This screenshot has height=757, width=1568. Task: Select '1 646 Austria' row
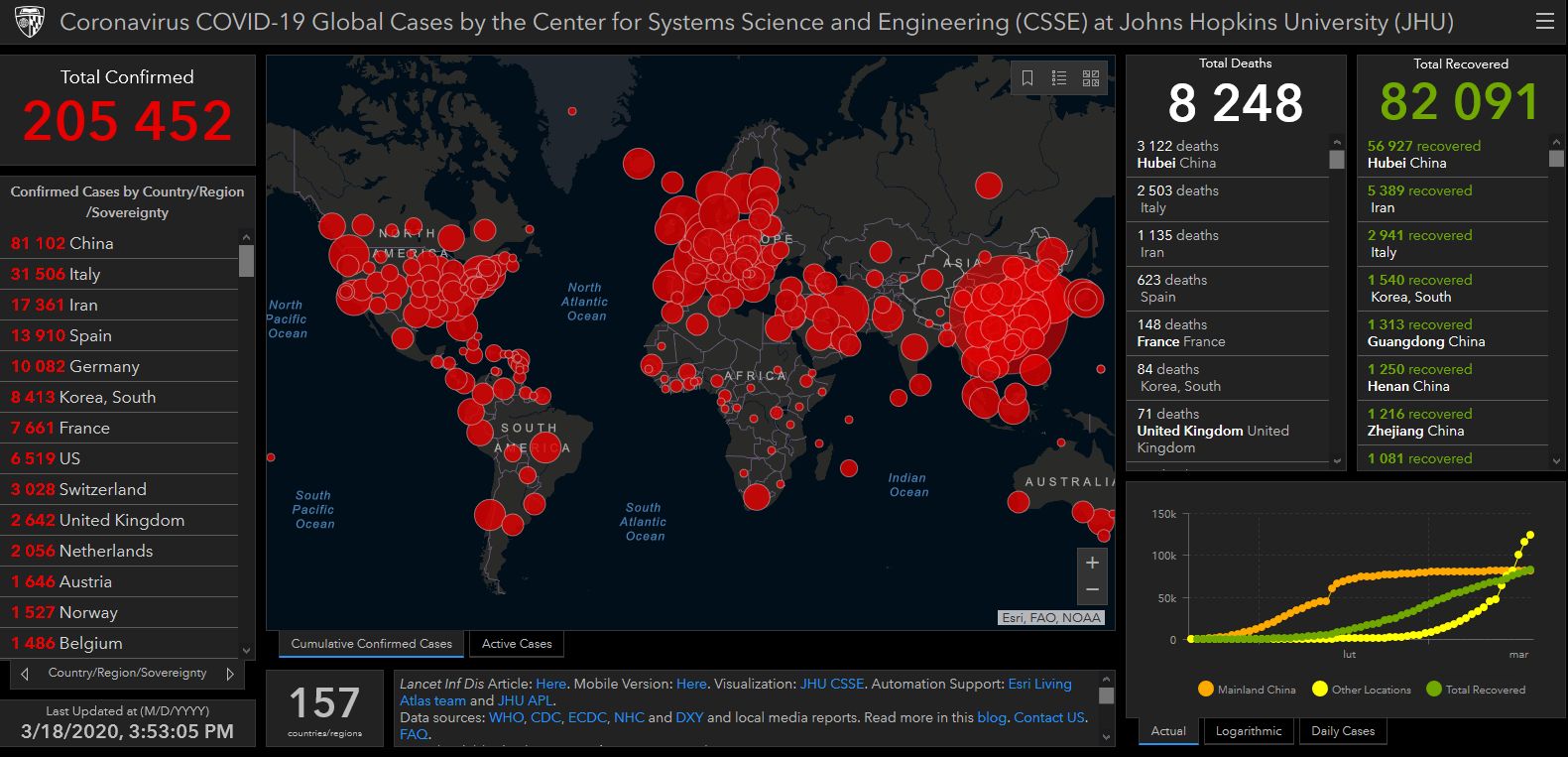click(119, 581)
